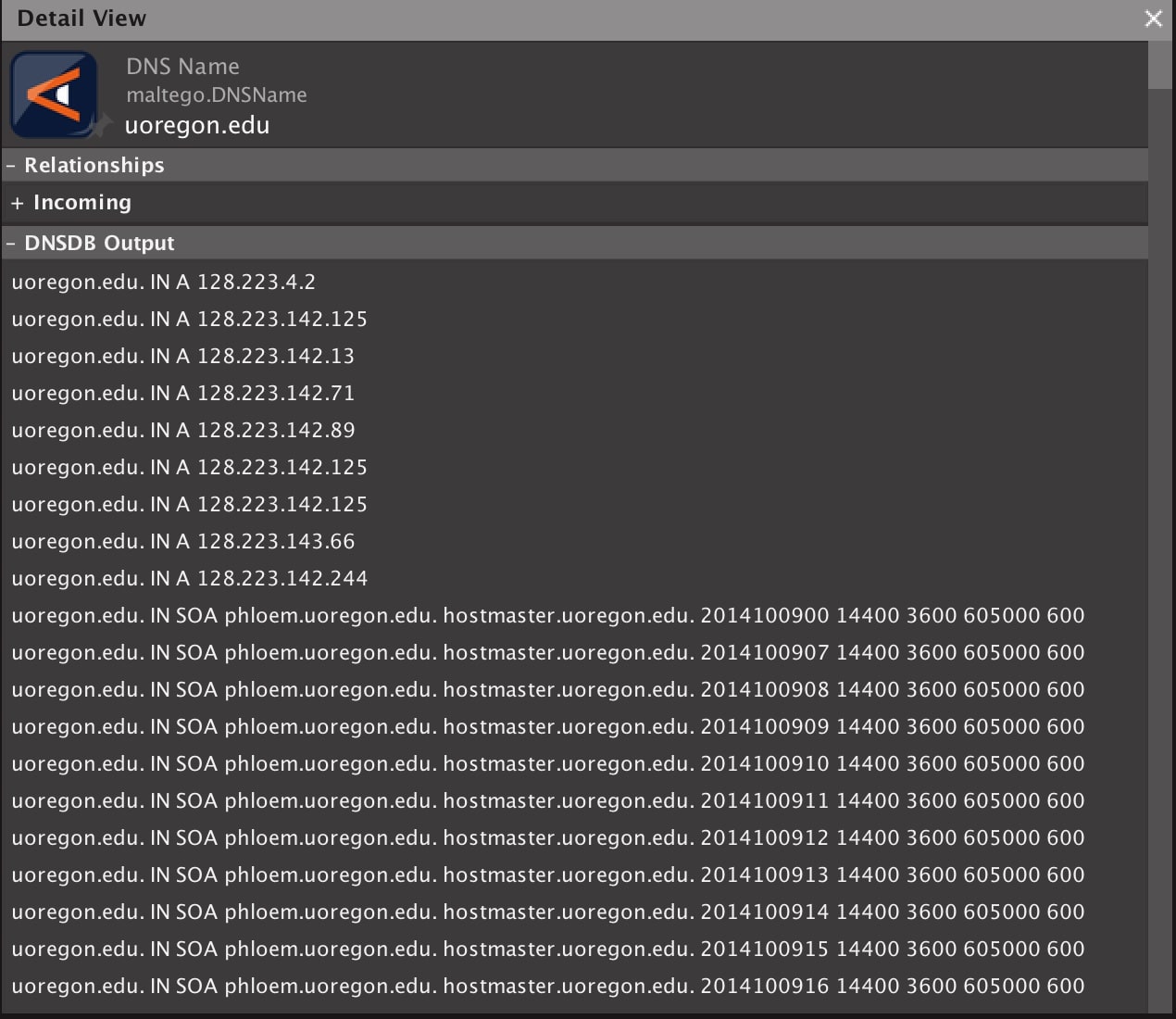
Task: Select SOA record with serial 2014100914
Action: pos(548,912)
